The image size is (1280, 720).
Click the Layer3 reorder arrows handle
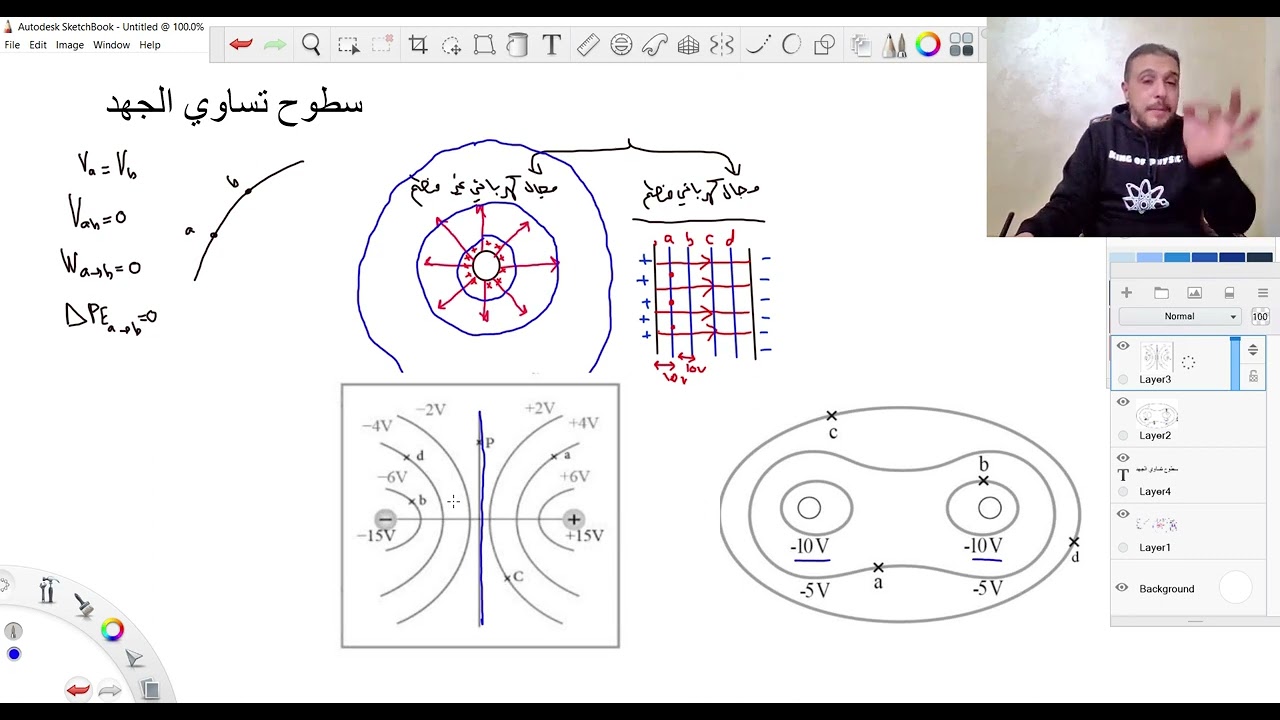pyautogui.click(x=1253, y=350)
